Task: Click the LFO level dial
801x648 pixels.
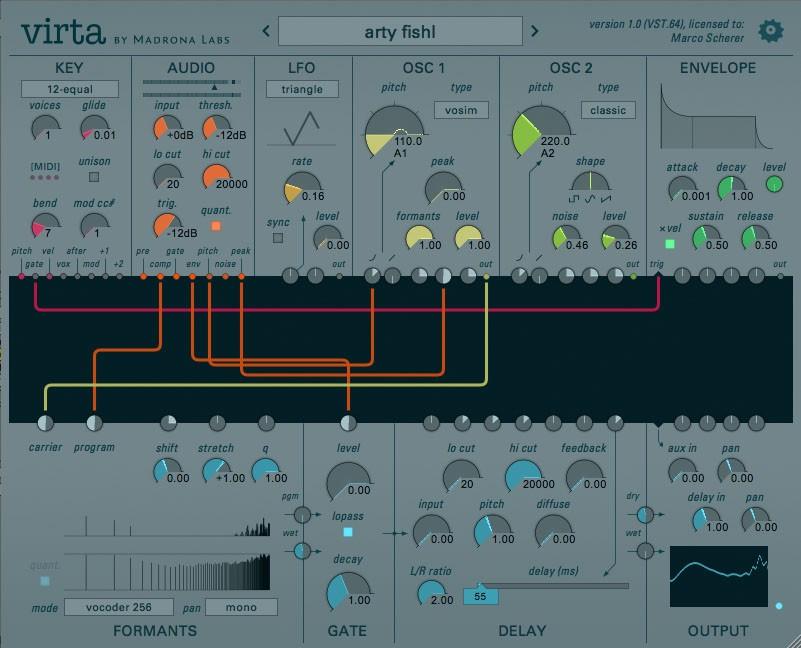Action: 327,238
